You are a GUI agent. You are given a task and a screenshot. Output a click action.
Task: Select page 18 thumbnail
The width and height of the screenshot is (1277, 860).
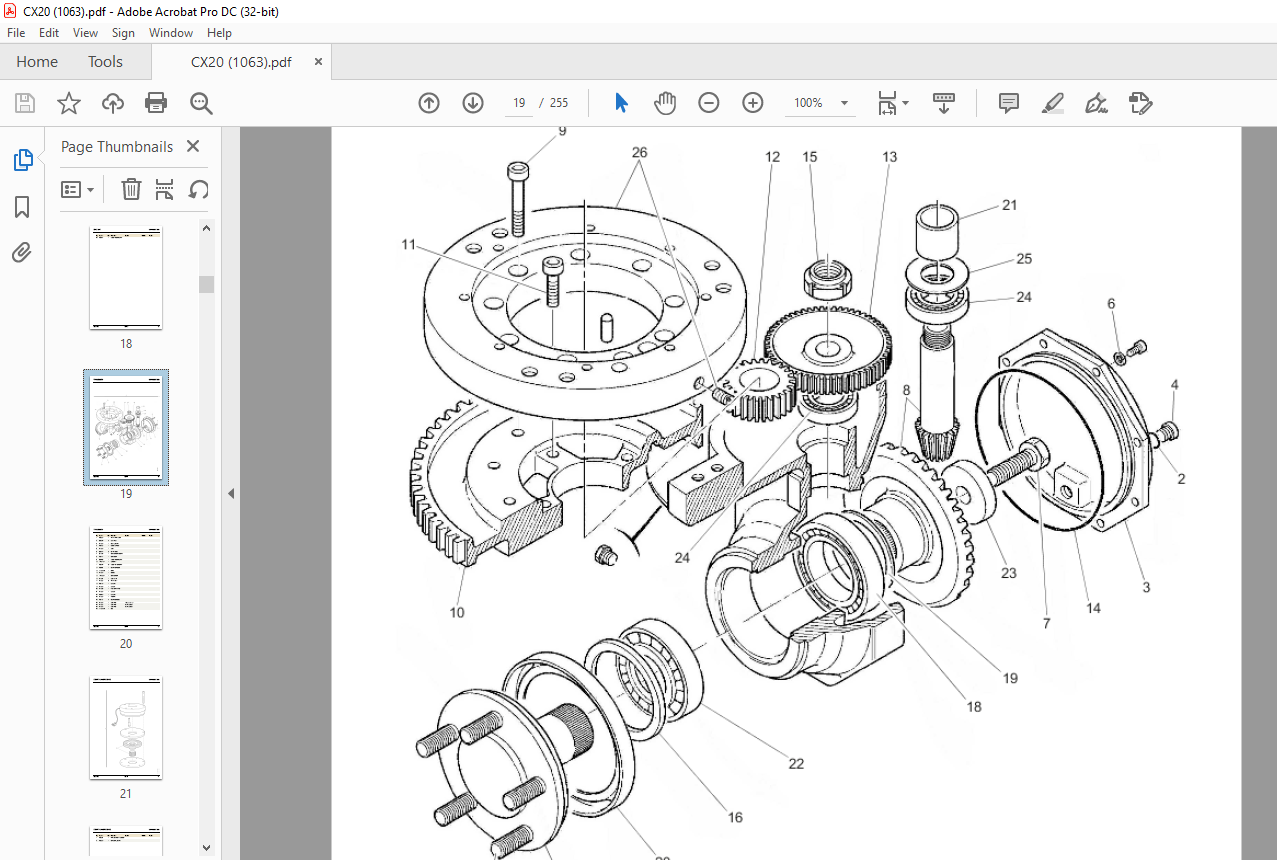coord(126,277)
